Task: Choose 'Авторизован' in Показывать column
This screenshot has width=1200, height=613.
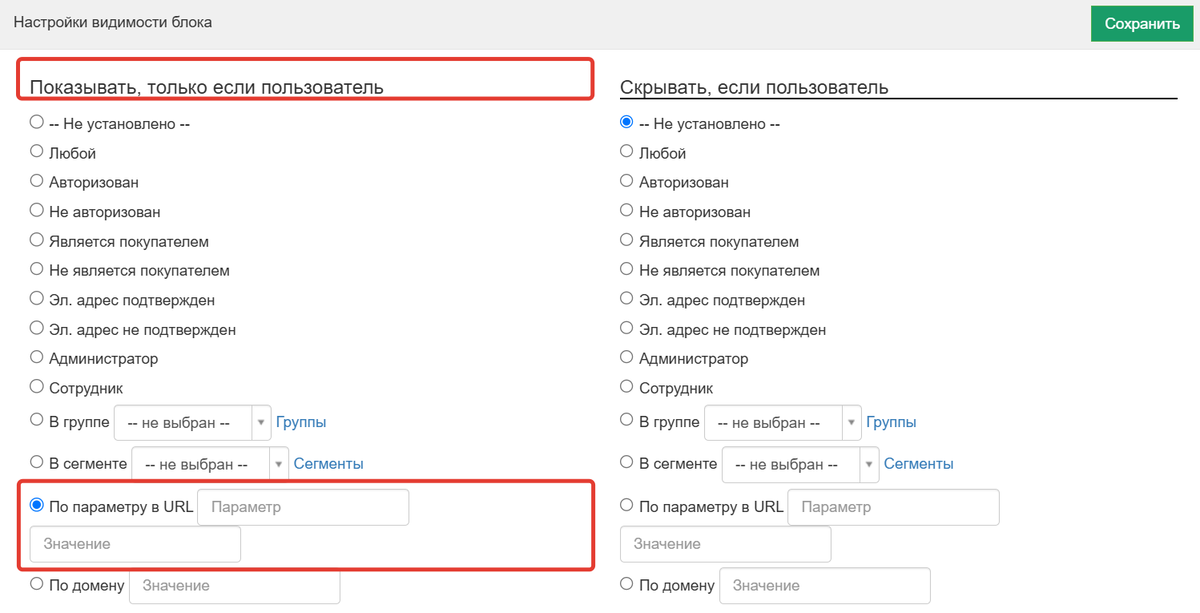Action: [x=37, y=181]
